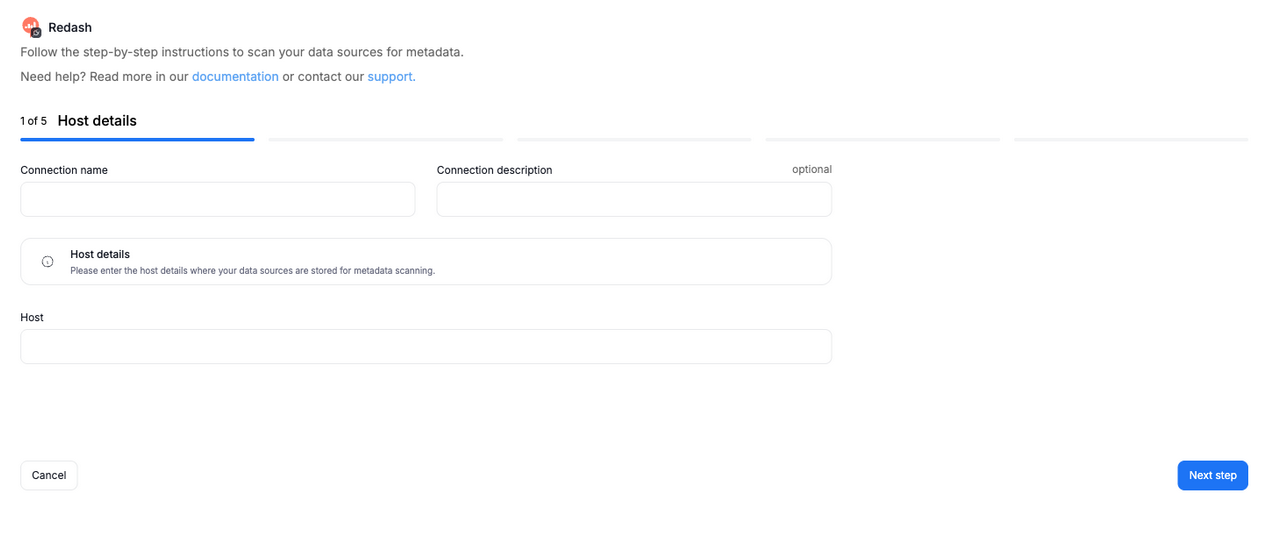Screen dimensions: 1275x559
Task: Click the Redash logo icon
Action: [x=31, y=27]
